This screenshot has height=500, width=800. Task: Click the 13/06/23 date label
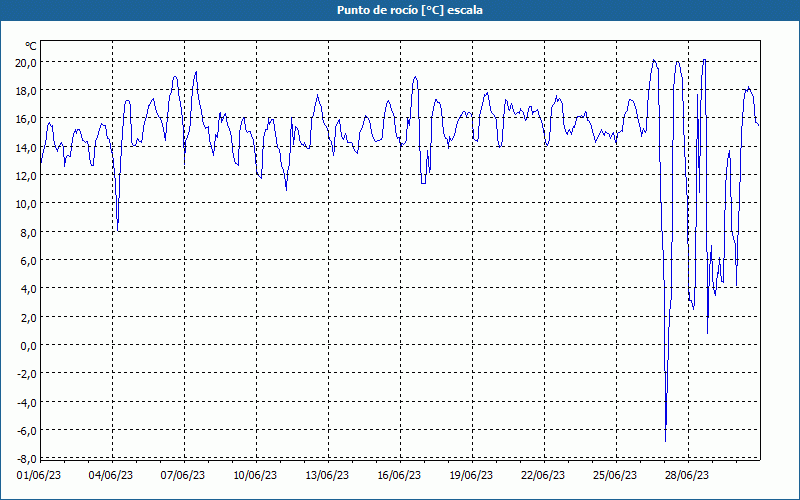(x=327, y=475)
